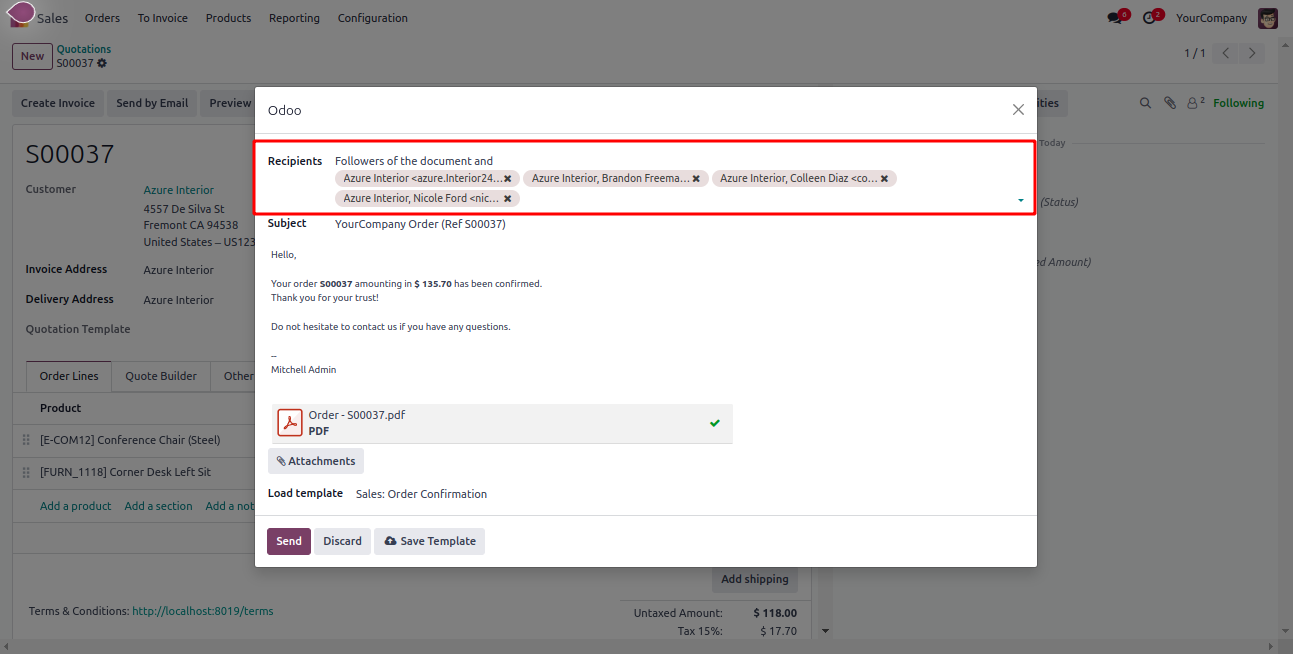
Task: Open the To Invoice menu
Action: pos(163,18)
